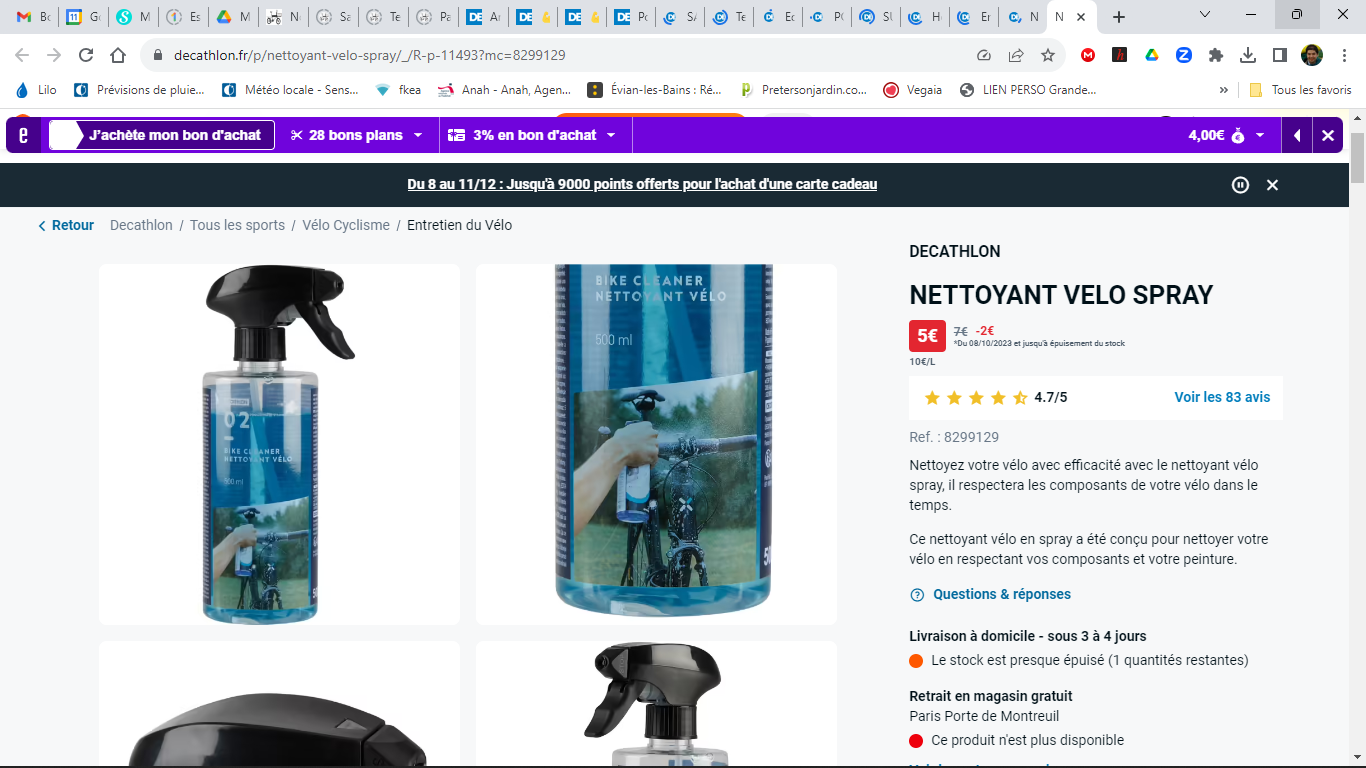Click the share page icon in address bar
This screenshot has width=1366, height=768.
coord(1015,55)
